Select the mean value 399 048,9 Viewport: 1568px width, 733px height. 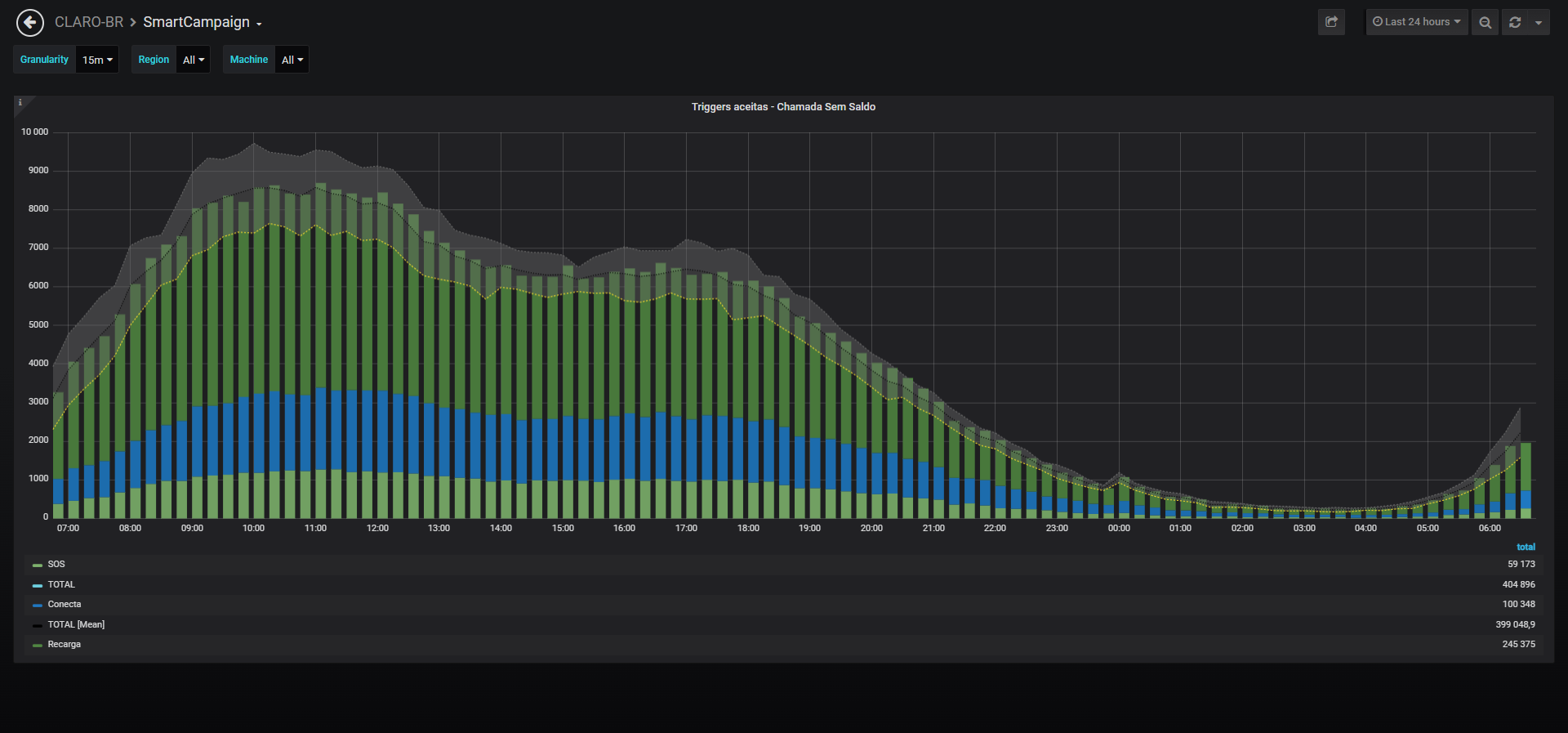[1516, 625]
